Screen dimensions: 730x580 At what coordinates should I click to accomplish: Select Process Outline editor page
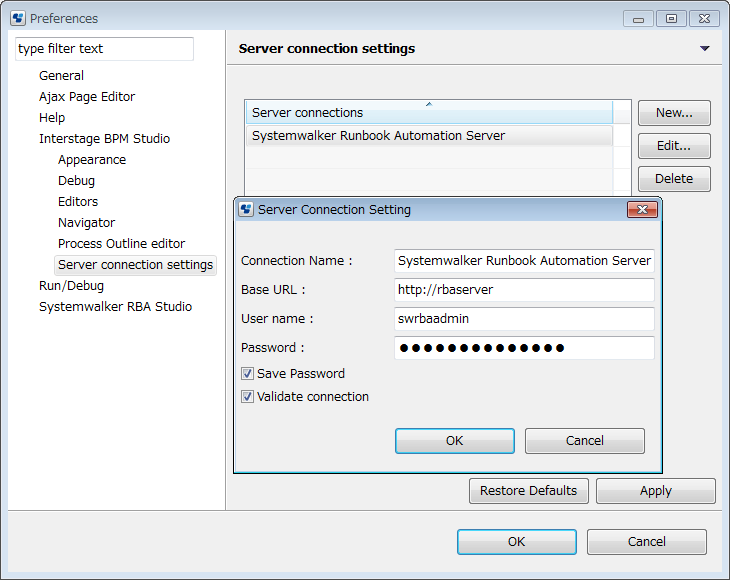coord(121,243)
